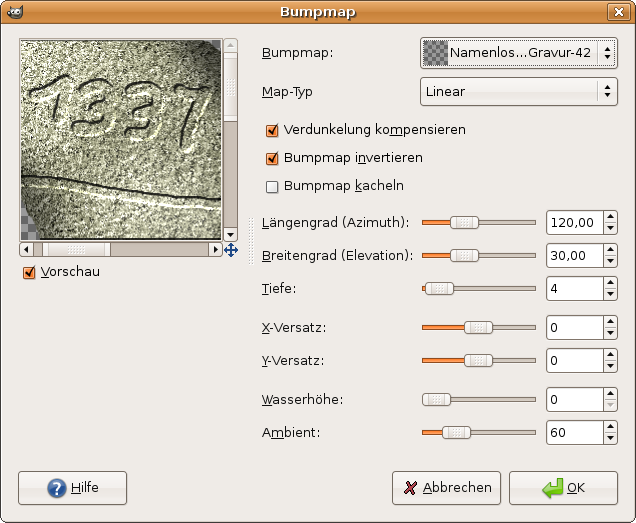Click the stone engraving preview image
This screenshot has width=636, height=523.
[121, 140]
